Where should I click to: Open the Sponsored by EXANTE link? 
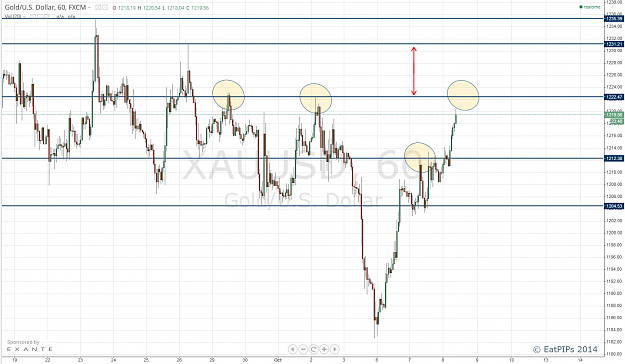[x=29, y=346]
